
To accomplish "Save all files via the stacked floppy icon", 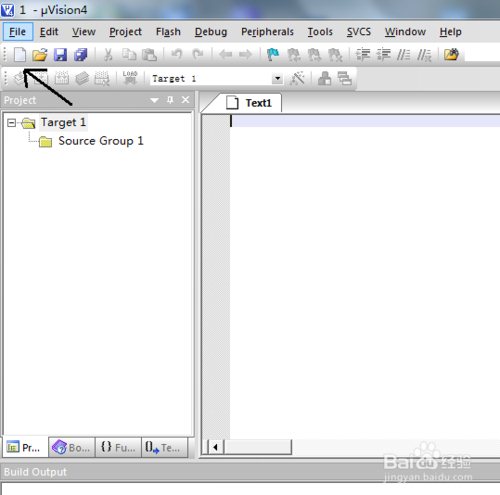I will tap(81, 54).
